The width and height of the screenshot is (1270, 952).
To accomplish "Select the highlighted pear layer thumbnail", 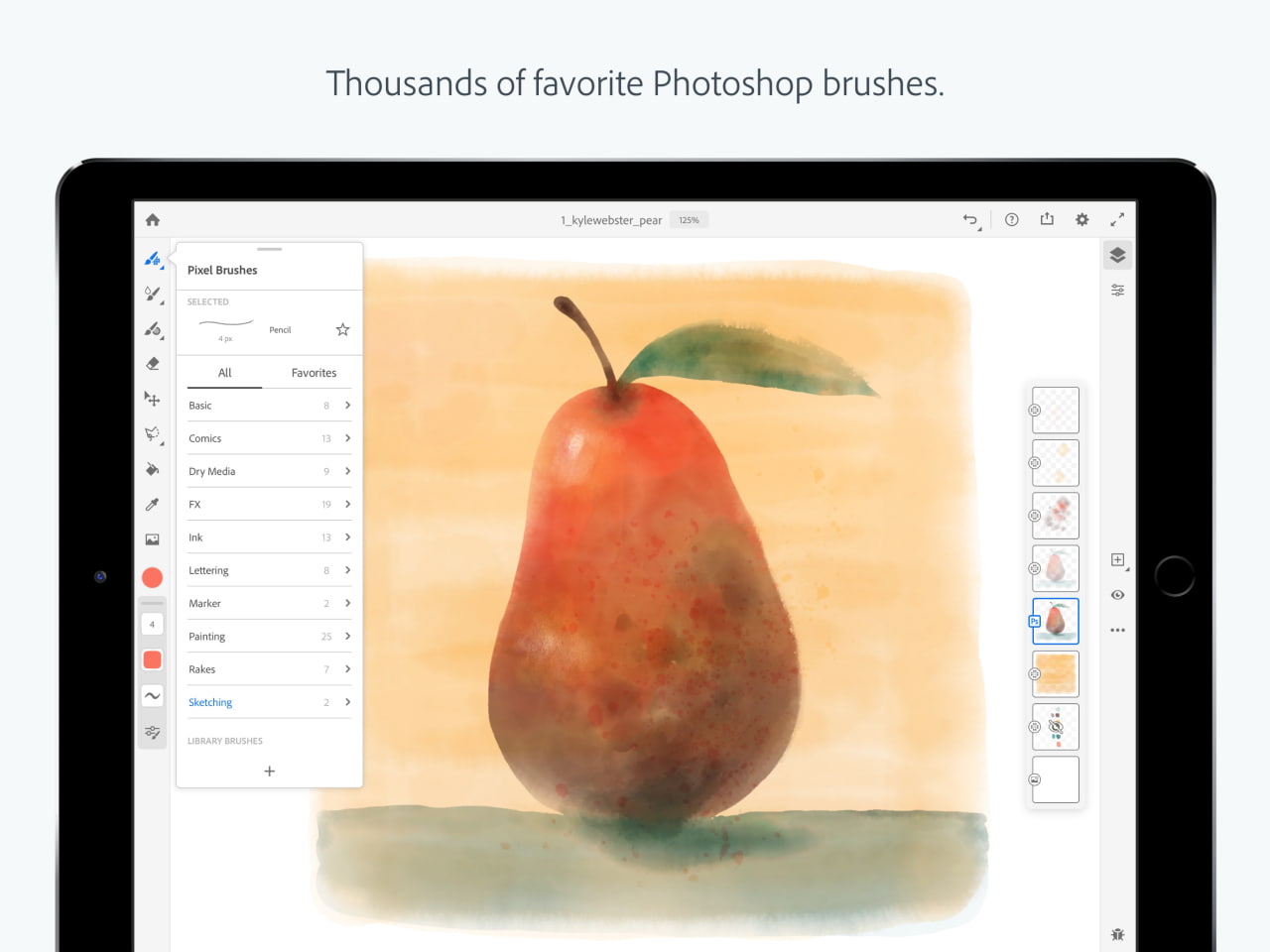I will (1055, 621).
